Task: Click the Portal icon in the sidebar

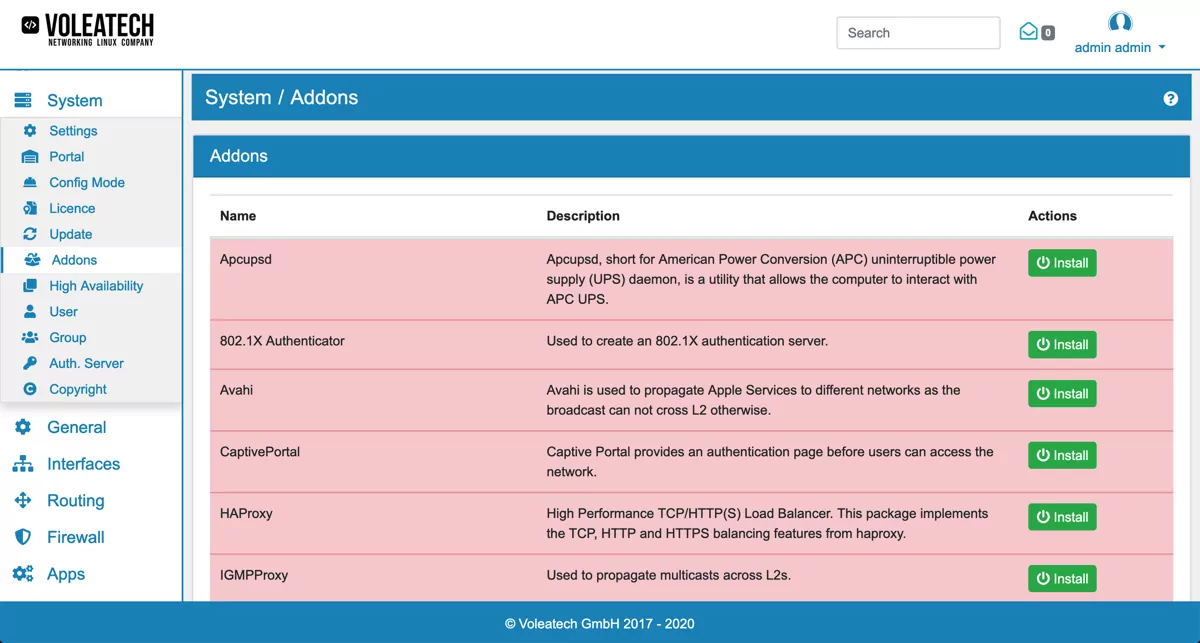Action: [x=32, y=156]
